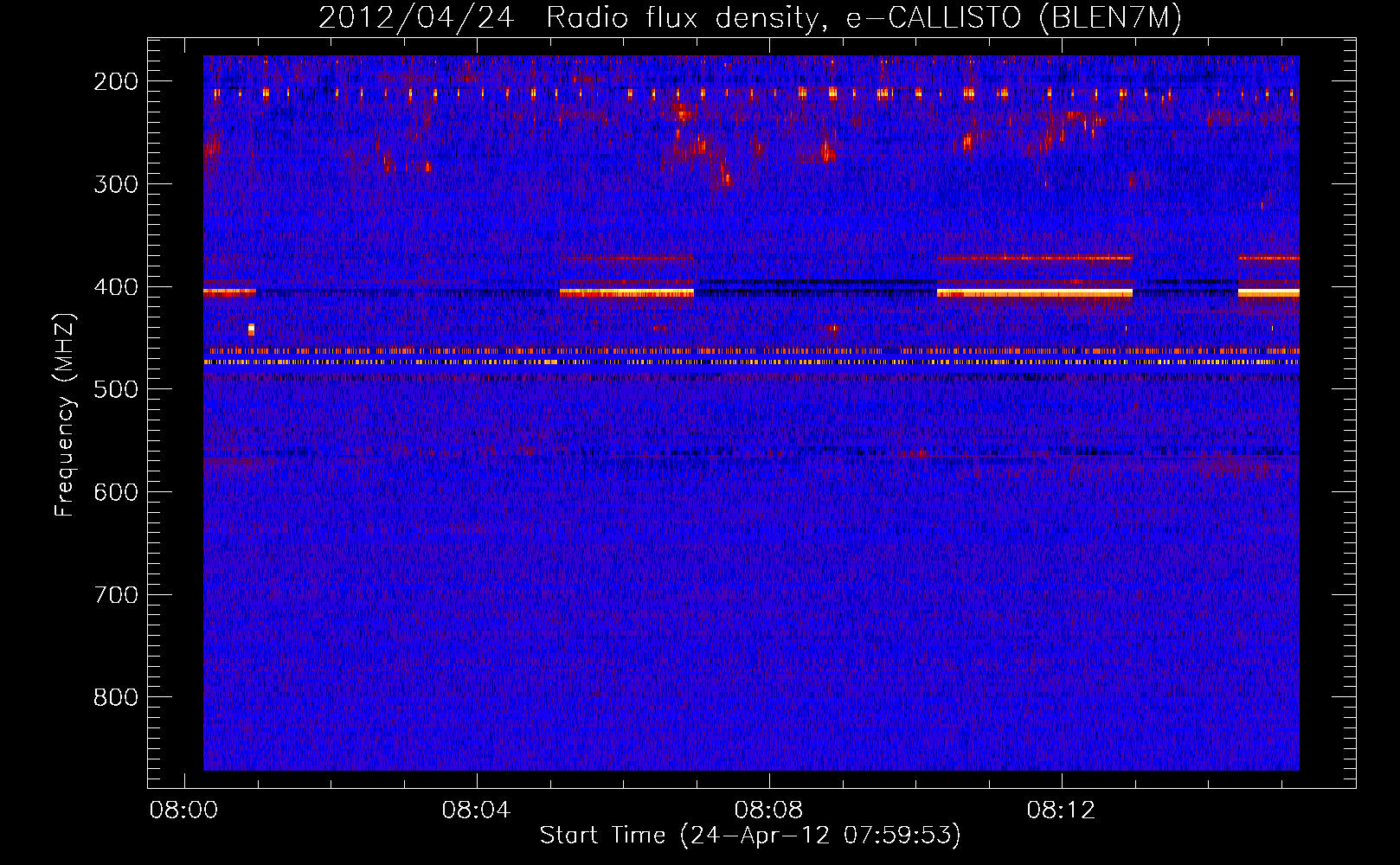Click the "Start Time (24-Apr-12 07:59:53)" label

[x=750, y=836]
